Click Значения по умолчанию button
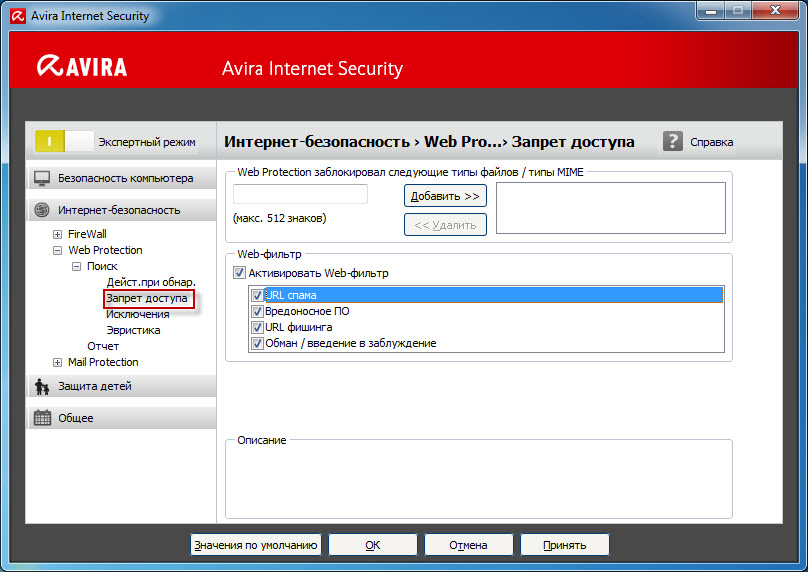The height and width of the screenshot is (572, 808). pos(256,545)
